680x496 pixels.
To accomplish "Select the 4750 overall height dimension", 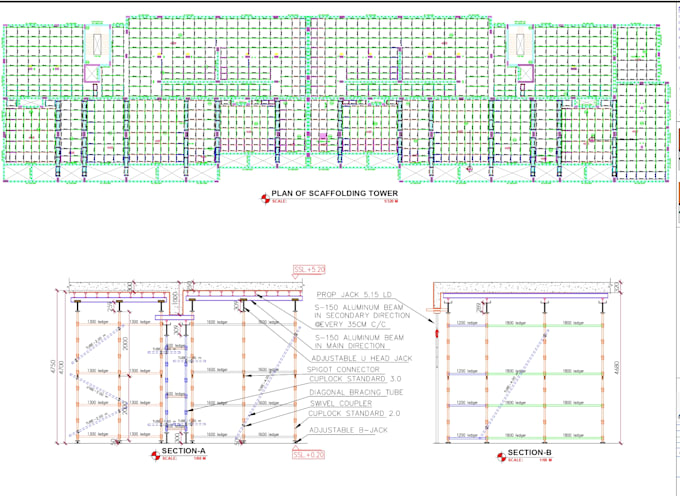I will [x=53, y=367].
